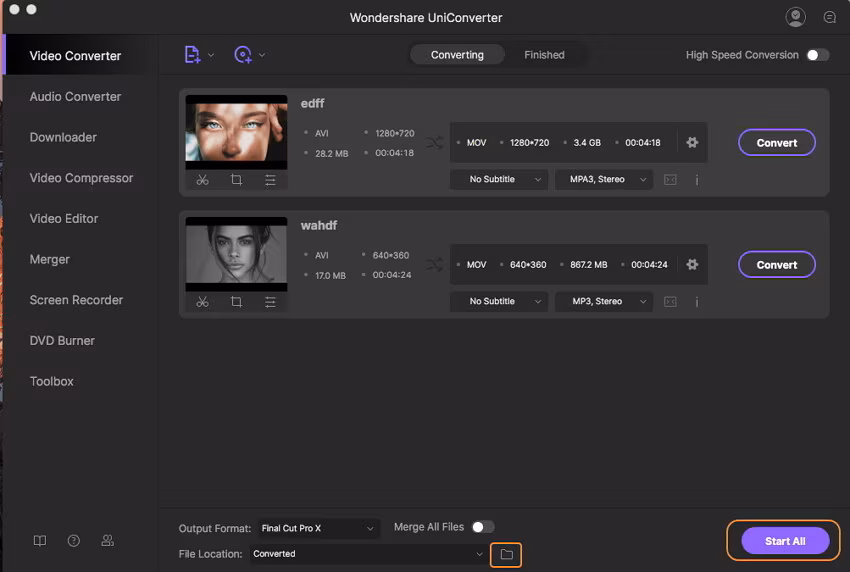Expand the Add Files dropdown arrow
This screenshot has height=572, width=850.
point(211,55)
